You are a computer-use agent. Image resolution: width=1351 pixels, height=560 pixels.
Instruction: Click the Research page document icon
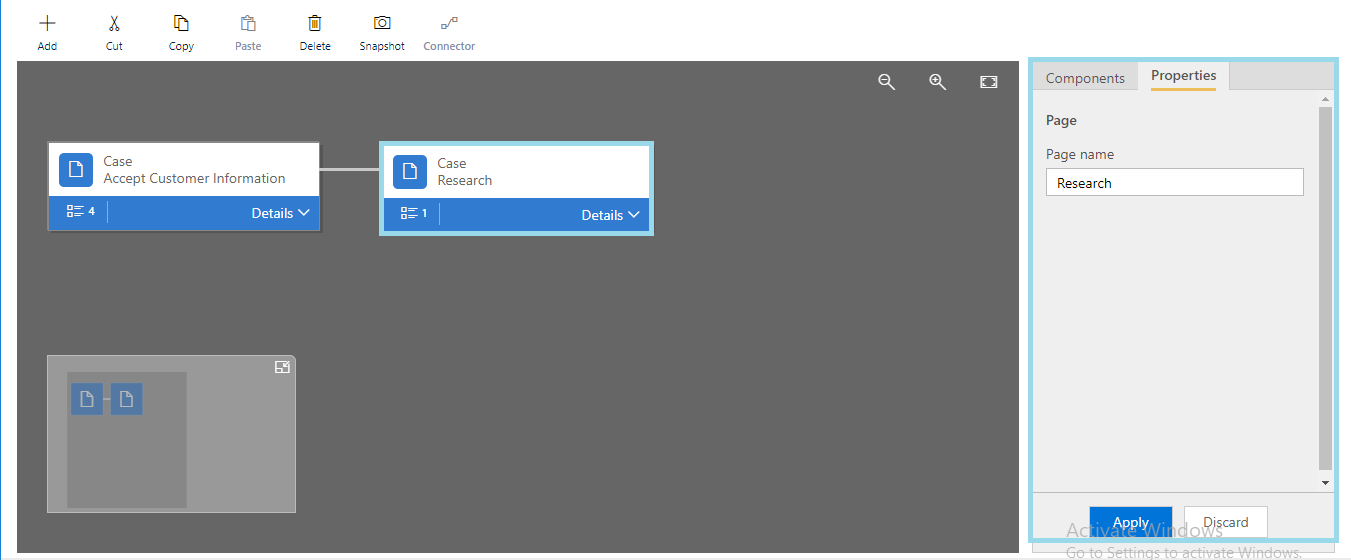[x=409, y=172]
